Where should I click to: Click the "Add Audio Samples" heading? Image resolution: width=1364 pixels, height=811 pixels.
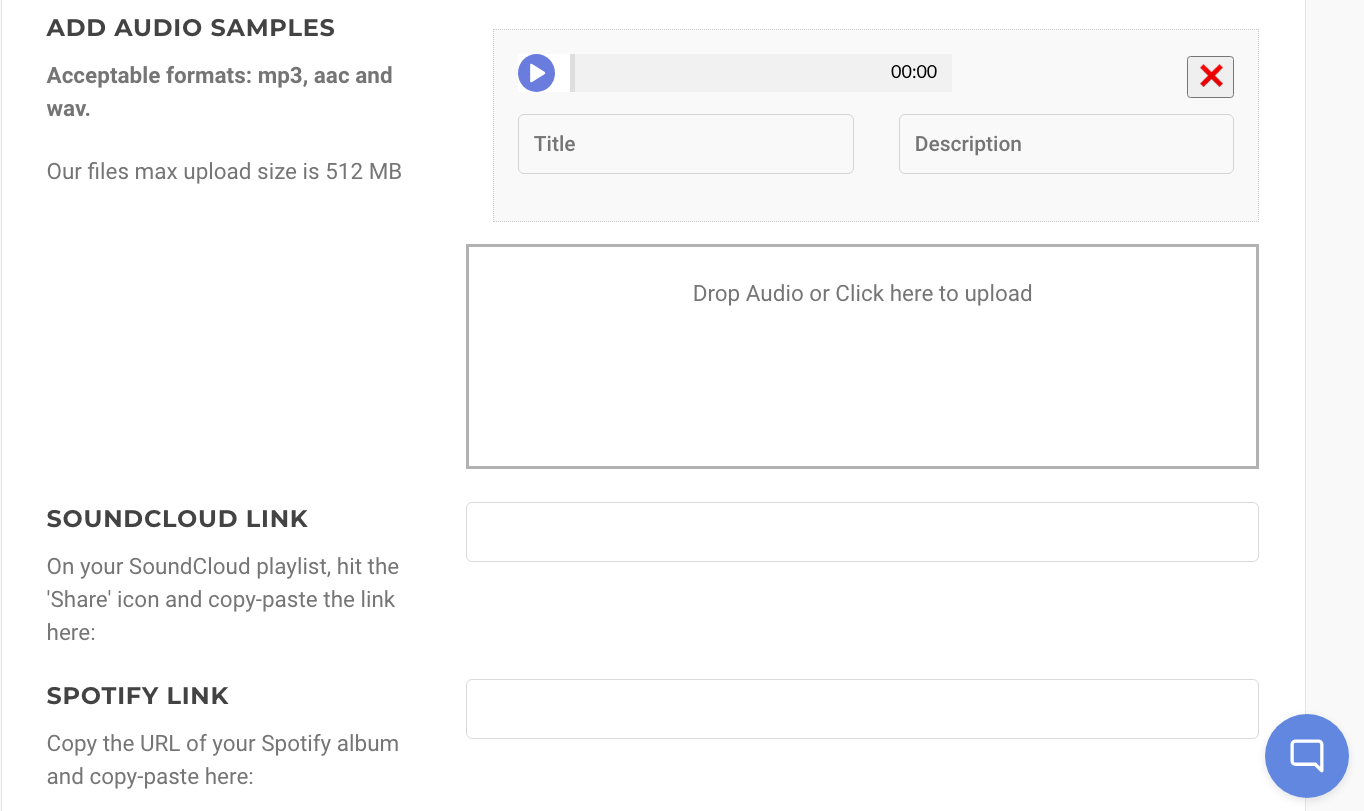191,28
